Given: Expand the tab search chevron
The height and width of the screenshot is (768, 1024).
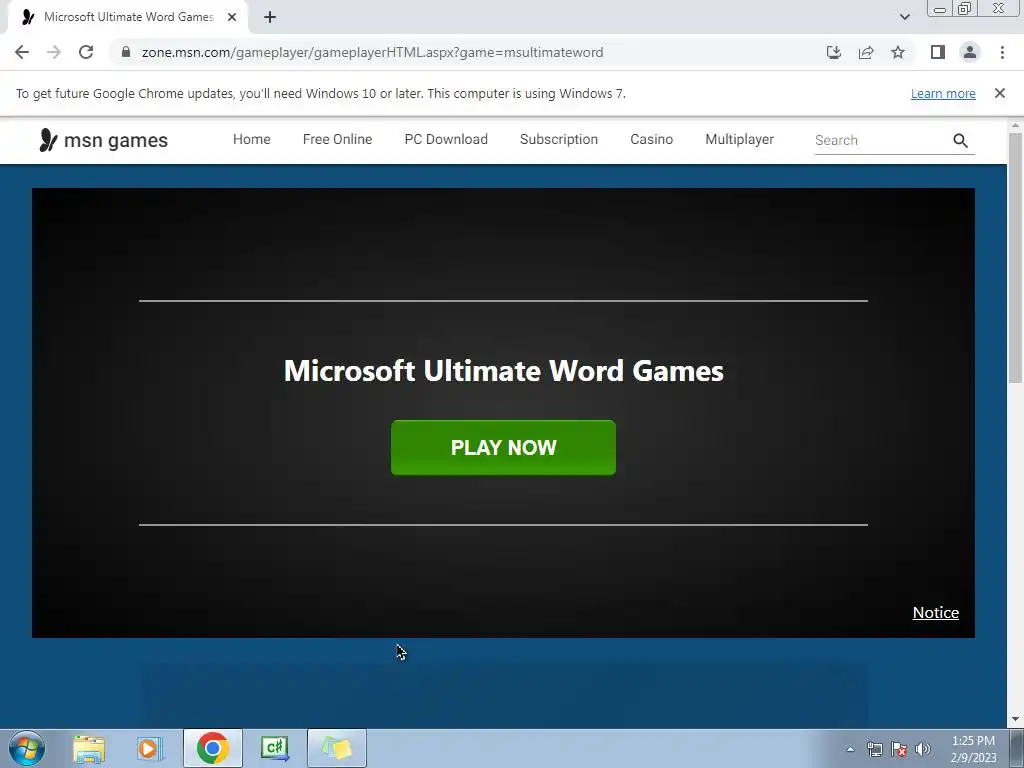Looking at the screenshot, I should point(904,18).
